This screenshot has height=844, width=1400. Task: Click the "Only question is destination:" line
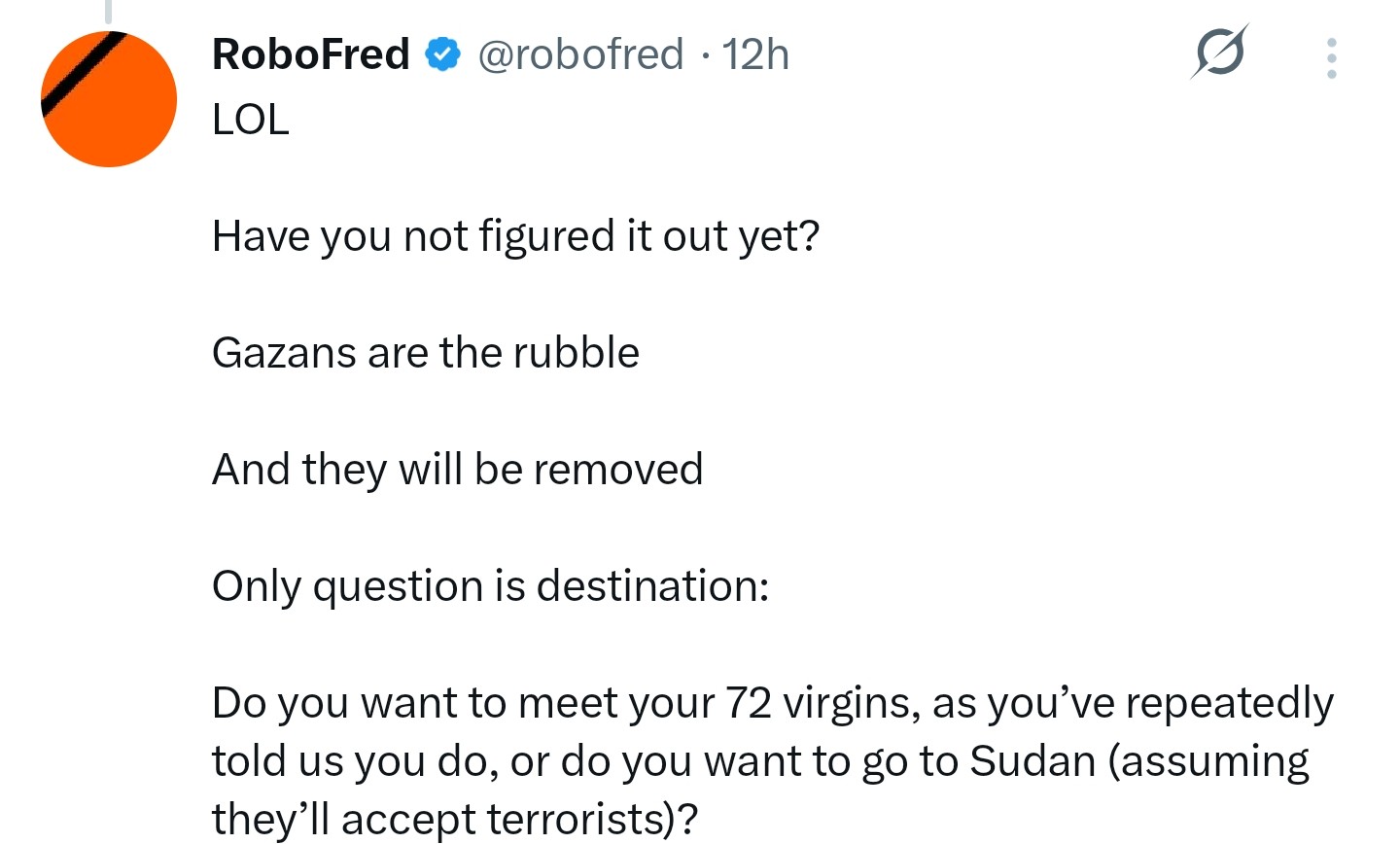pos(491,586)
